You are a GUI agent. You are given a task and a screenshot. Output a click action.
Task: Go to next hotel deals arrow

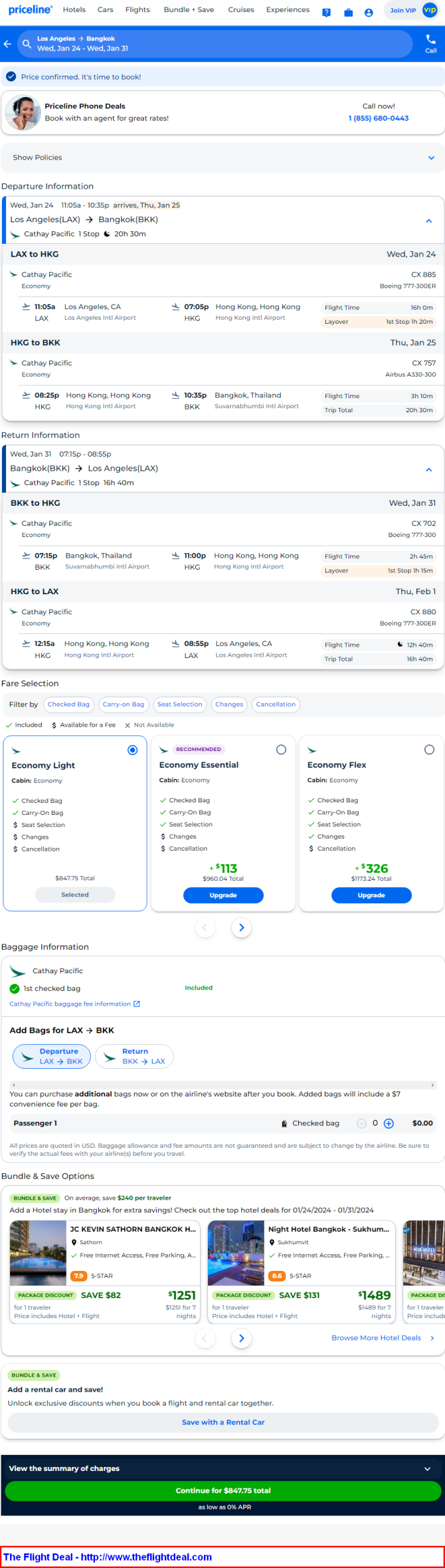(x=242, y=1338)
